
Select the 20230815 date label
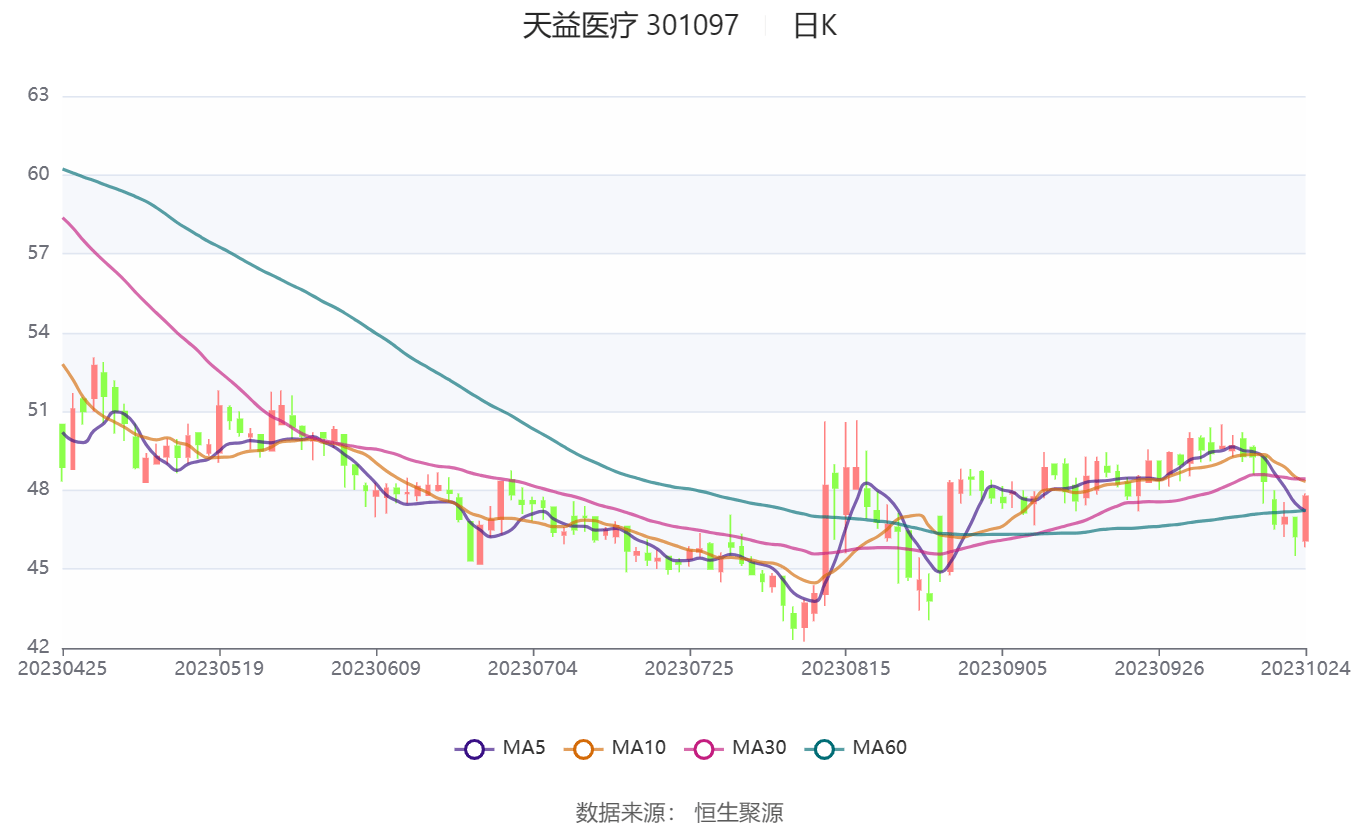[x=845, y=668]
